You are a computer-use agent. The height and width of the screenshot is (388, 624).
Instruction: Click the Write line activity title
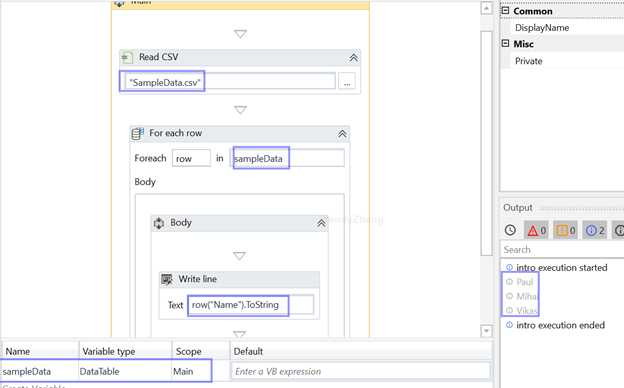[197, 279]
